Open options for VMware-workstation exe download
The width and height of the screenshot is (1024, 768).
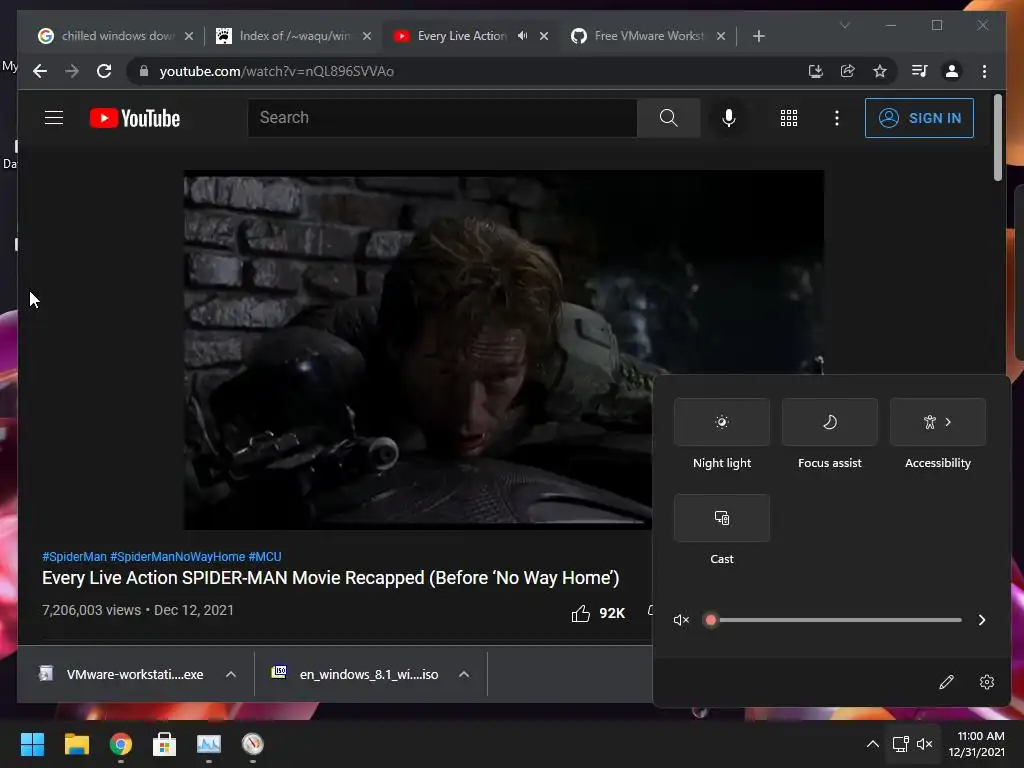point(231,674)
